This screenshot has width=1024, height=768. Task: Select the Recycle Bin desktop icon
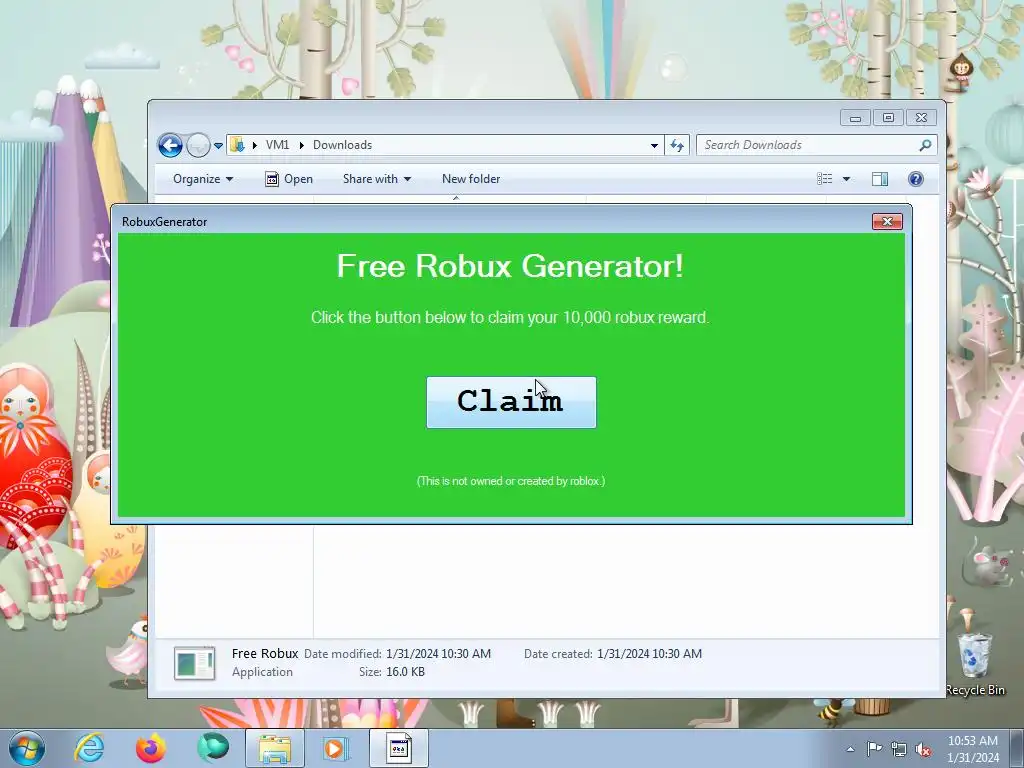click(975, 663)
